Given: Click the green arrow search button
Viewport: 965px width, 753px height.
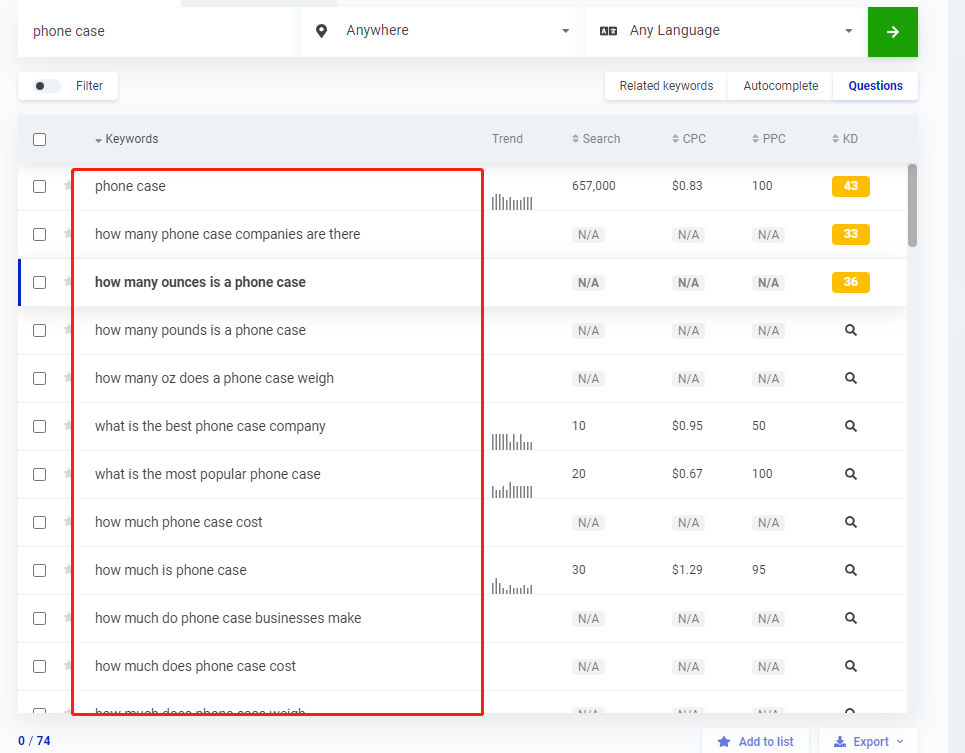Looking at the screenshot, I should click(x=892, y=32).
